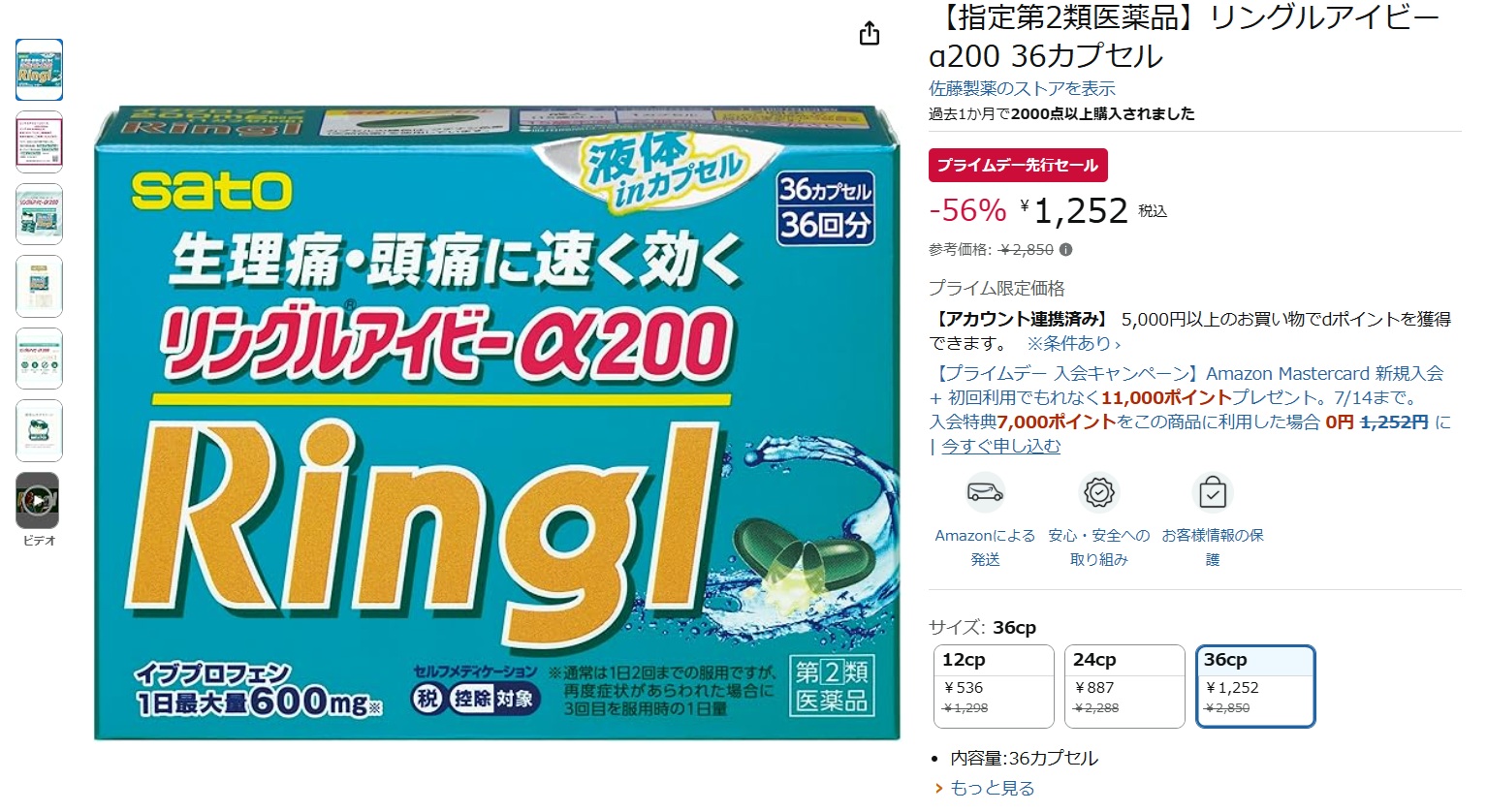1487x812 pixels.
Task: Choose the 36cp size option
Action: [x=1255, y=686]
